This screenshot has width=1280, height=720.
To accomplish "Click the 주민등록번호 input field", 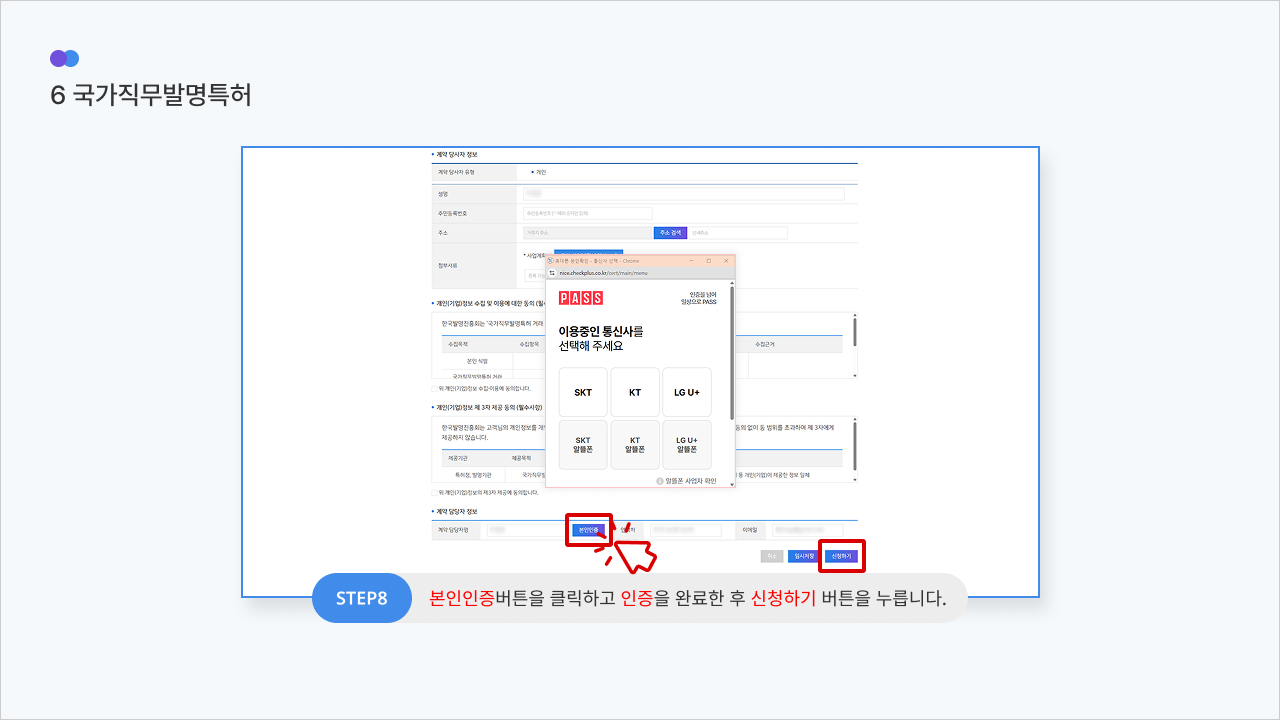I will point(587,213).
